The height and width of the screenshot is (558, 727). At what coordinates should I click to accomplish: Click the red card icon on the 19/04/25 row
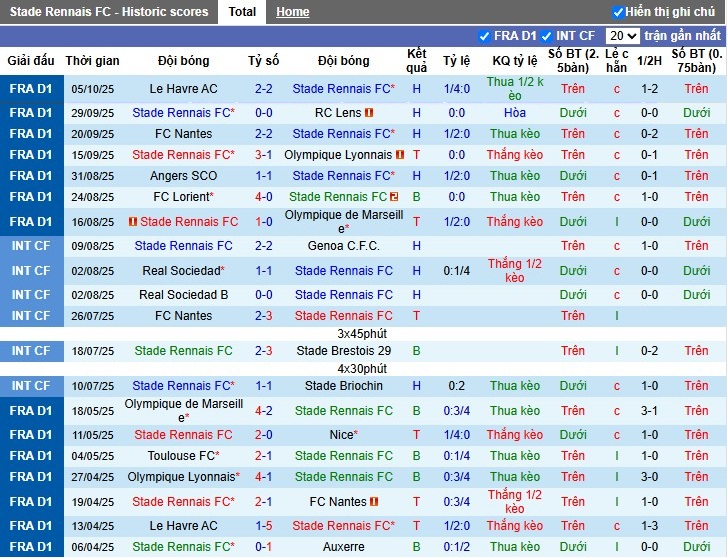tap(374, 502)
